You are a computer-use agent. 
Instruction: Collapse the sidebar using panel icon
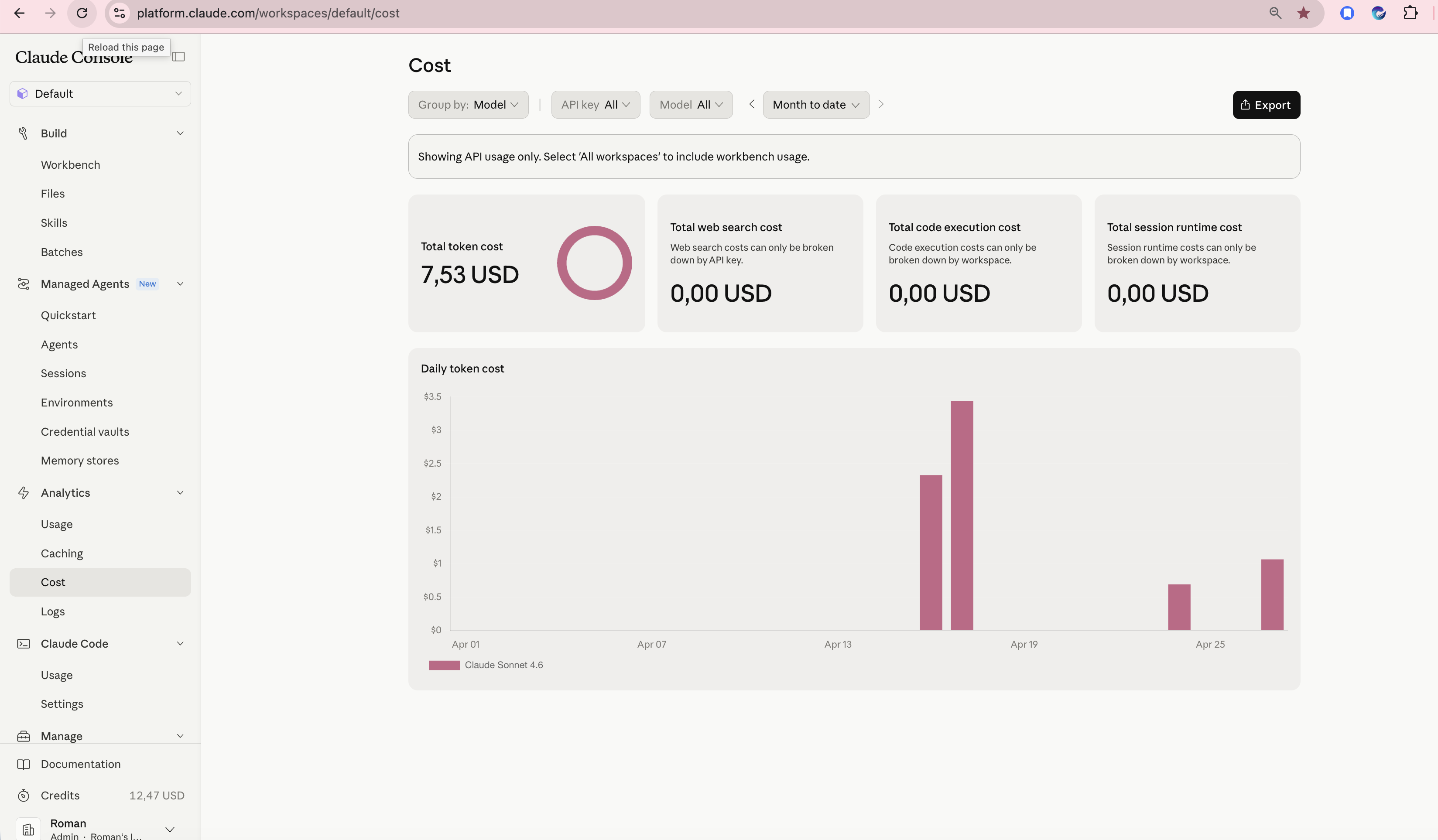click(178, 56)
